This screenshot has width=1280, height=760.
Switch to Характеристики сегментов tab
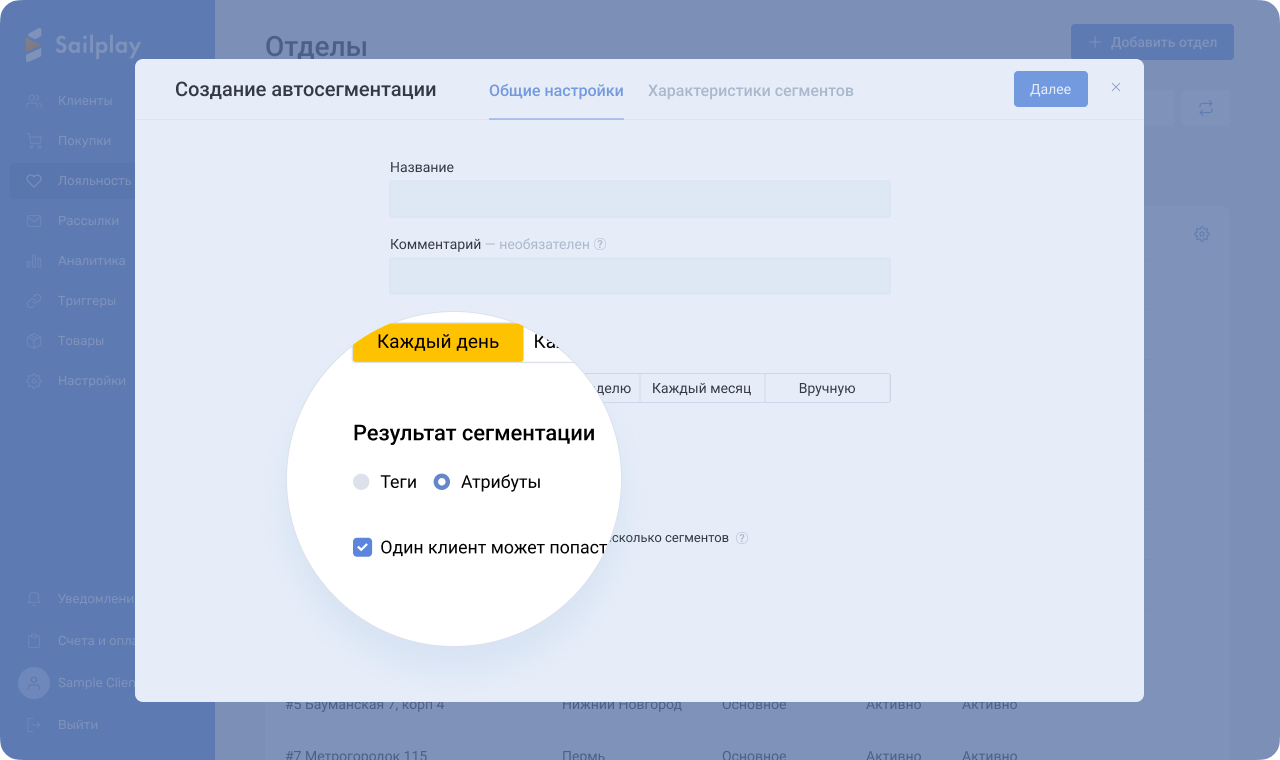tap(750, 91)
